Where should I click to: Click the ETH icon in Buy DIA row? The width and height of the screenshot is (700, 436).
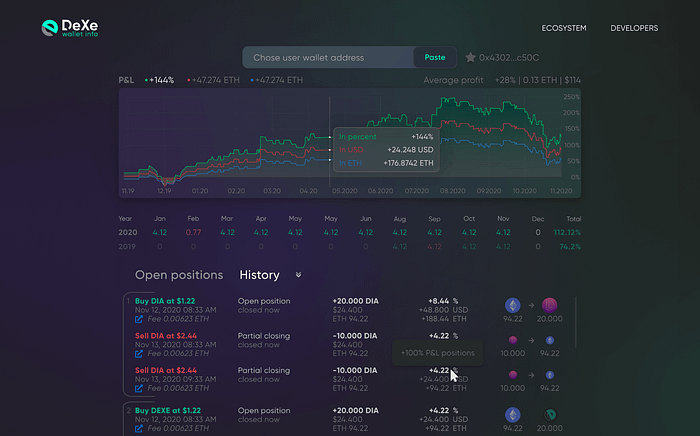pos(512,305)
